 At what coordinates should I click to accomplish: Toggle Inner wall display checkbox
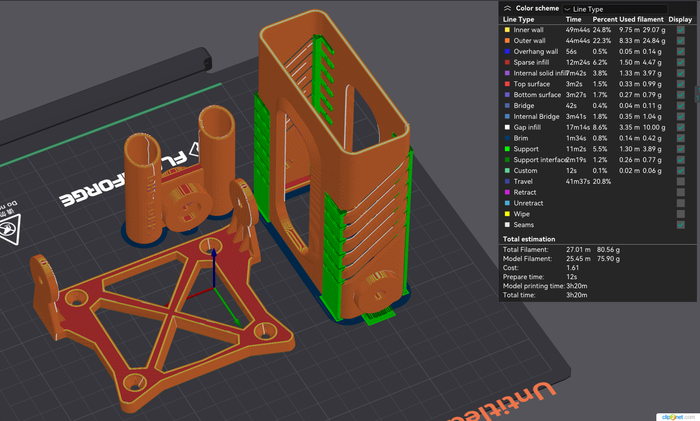[680, 31]
